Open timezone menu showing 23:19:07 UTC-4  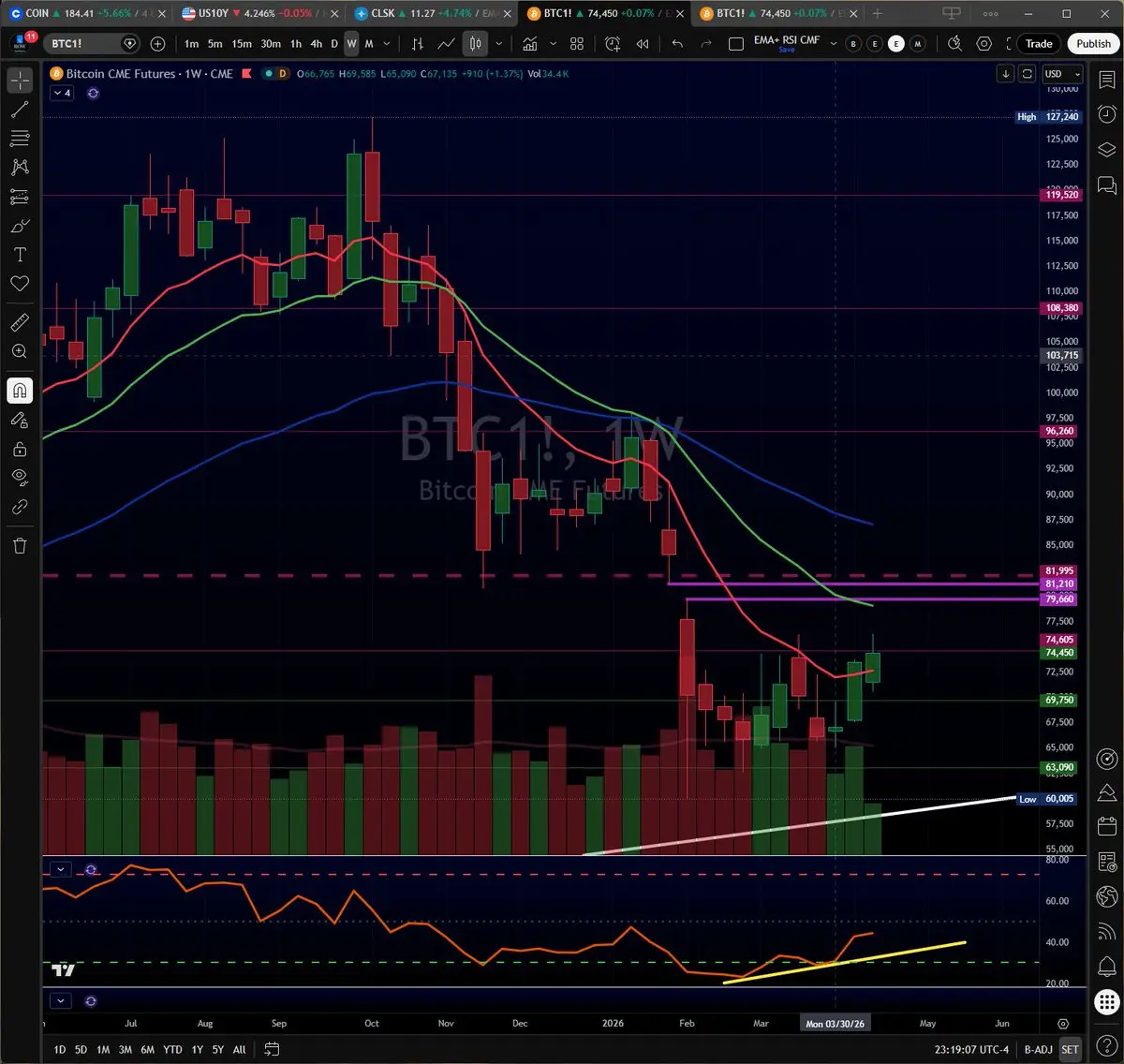click(x=971, y=1049)
